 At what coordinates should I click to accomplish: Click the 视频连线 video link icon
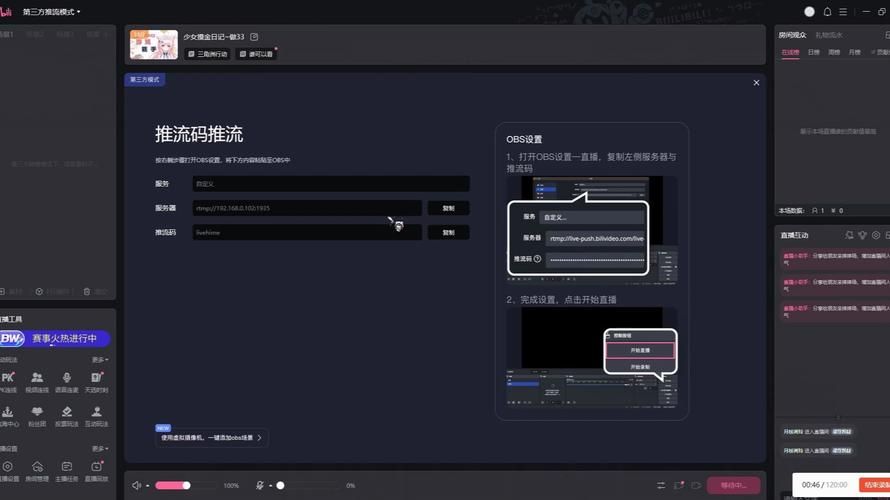37,380
